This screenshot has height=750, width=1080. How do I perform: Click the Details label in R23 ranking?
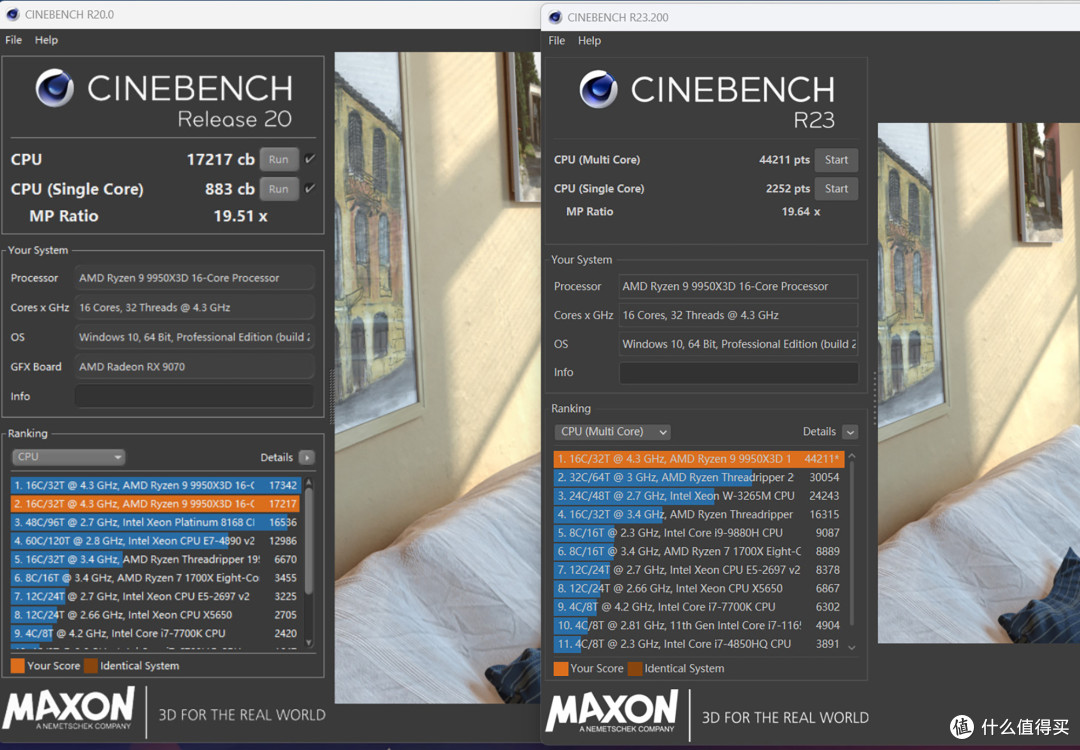point(819,432)
